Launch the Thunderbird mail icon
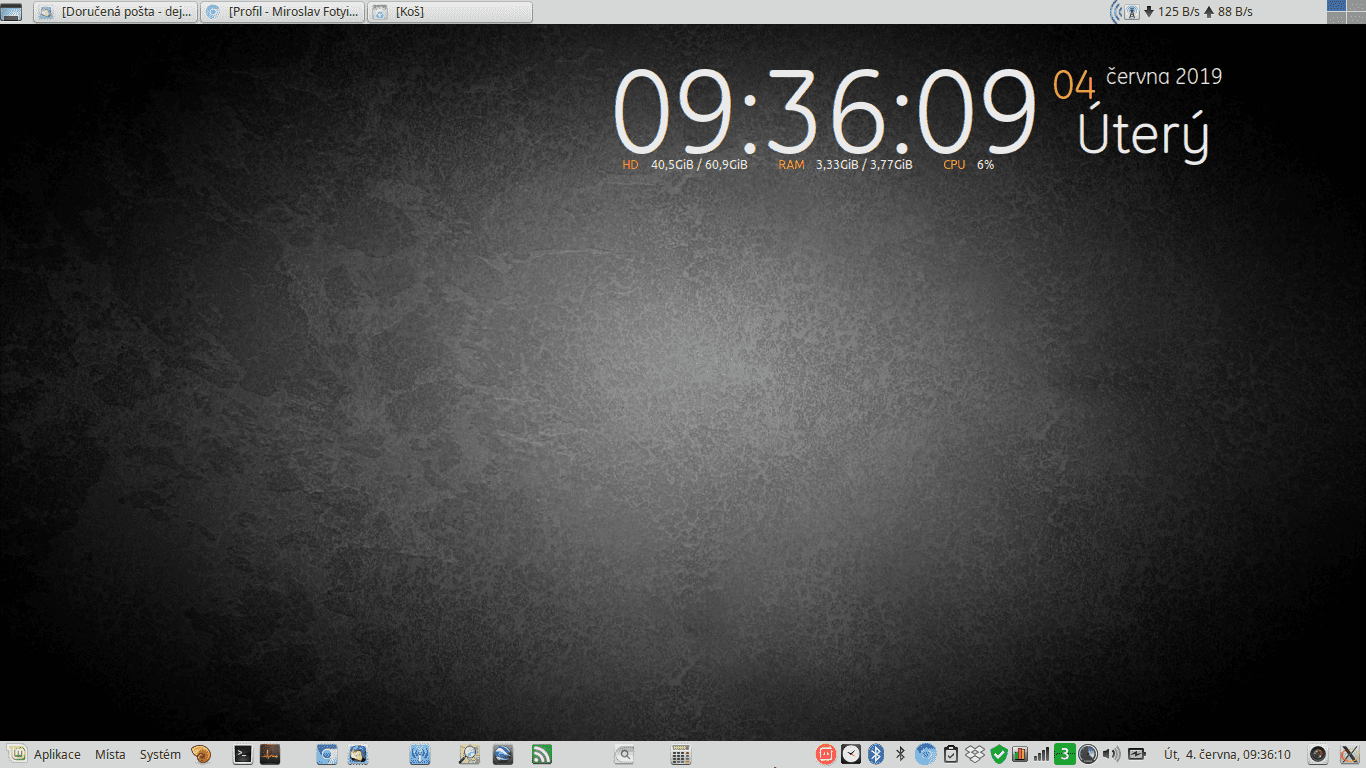 pos(357,754)
